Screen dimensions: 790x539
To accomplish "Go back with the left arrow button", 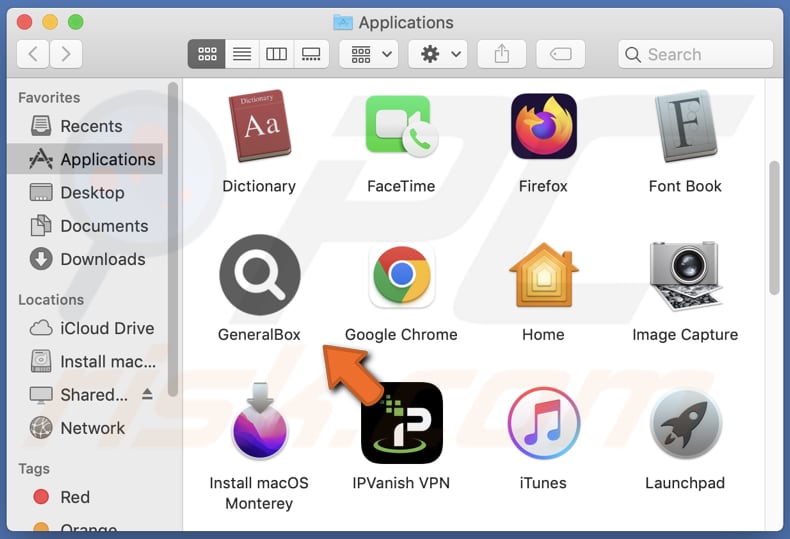I will tap(33, 54).
